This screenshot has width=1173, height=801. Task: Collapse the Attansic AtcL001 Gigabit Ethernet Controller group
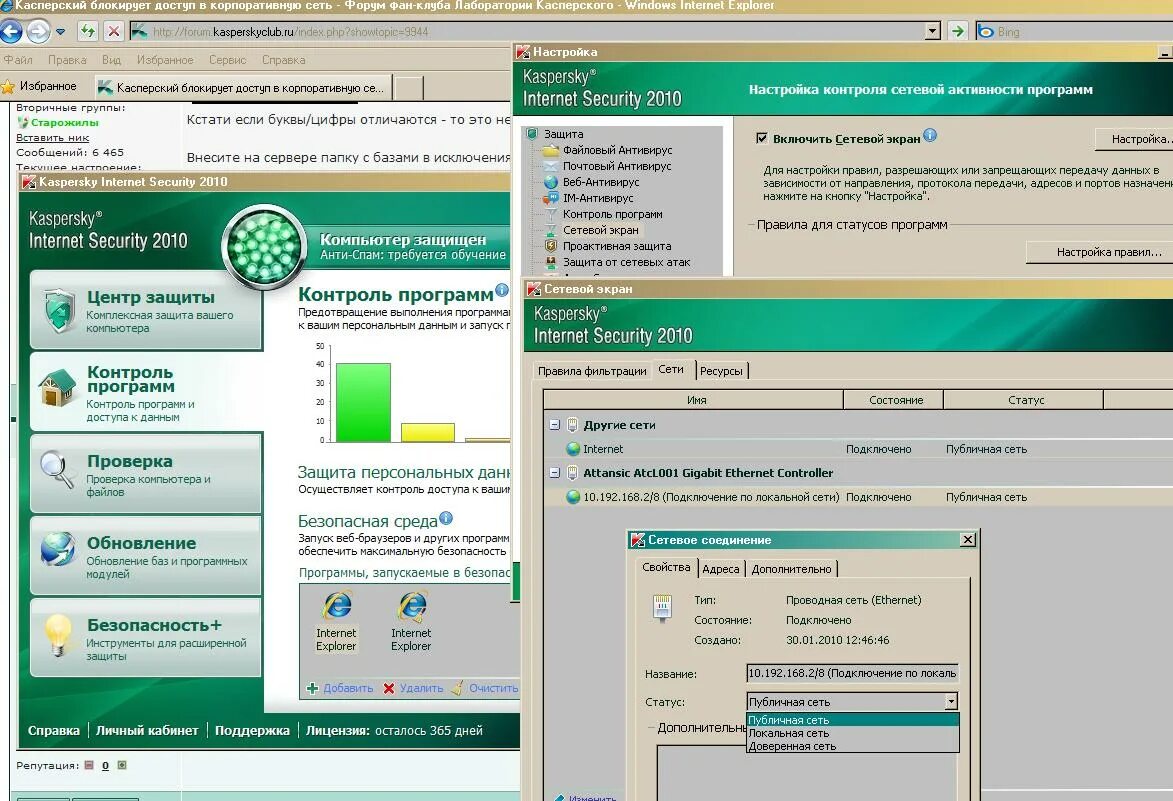[554, 473]
